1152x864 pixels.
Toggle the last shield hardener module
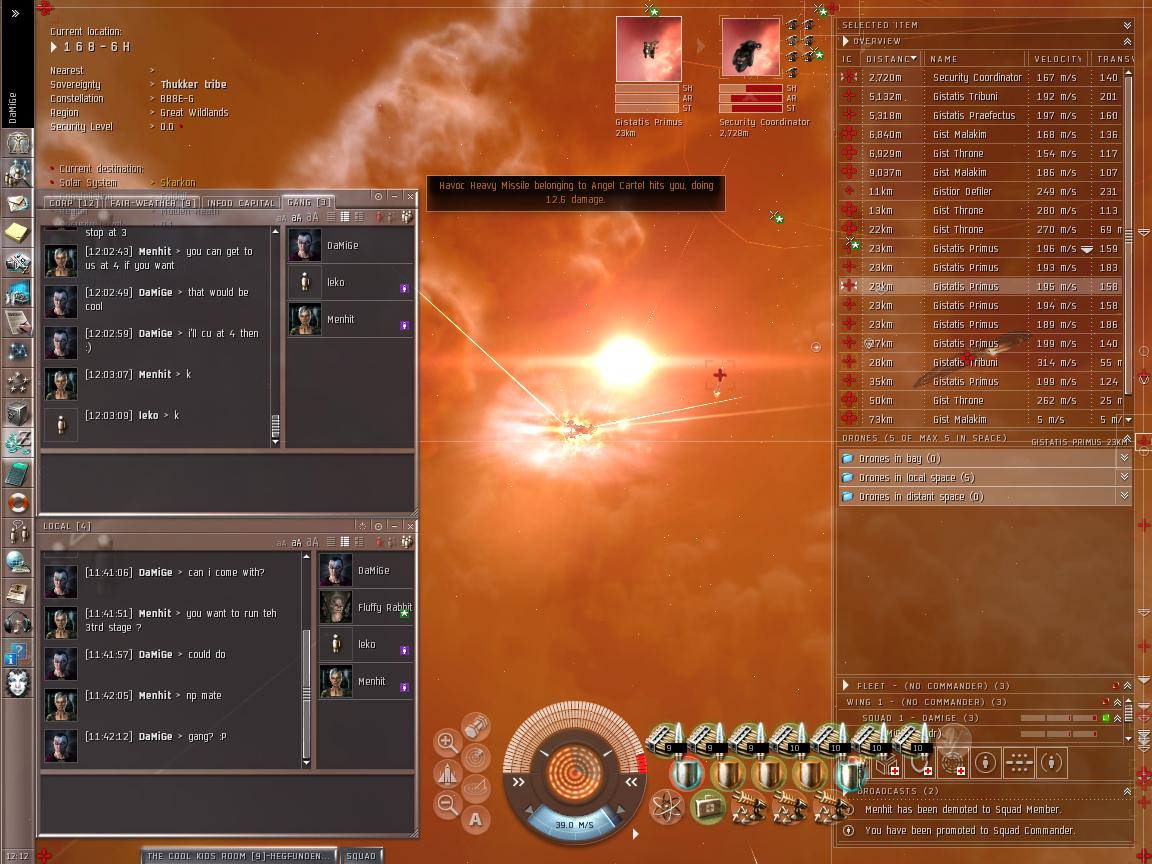[852, 774]
